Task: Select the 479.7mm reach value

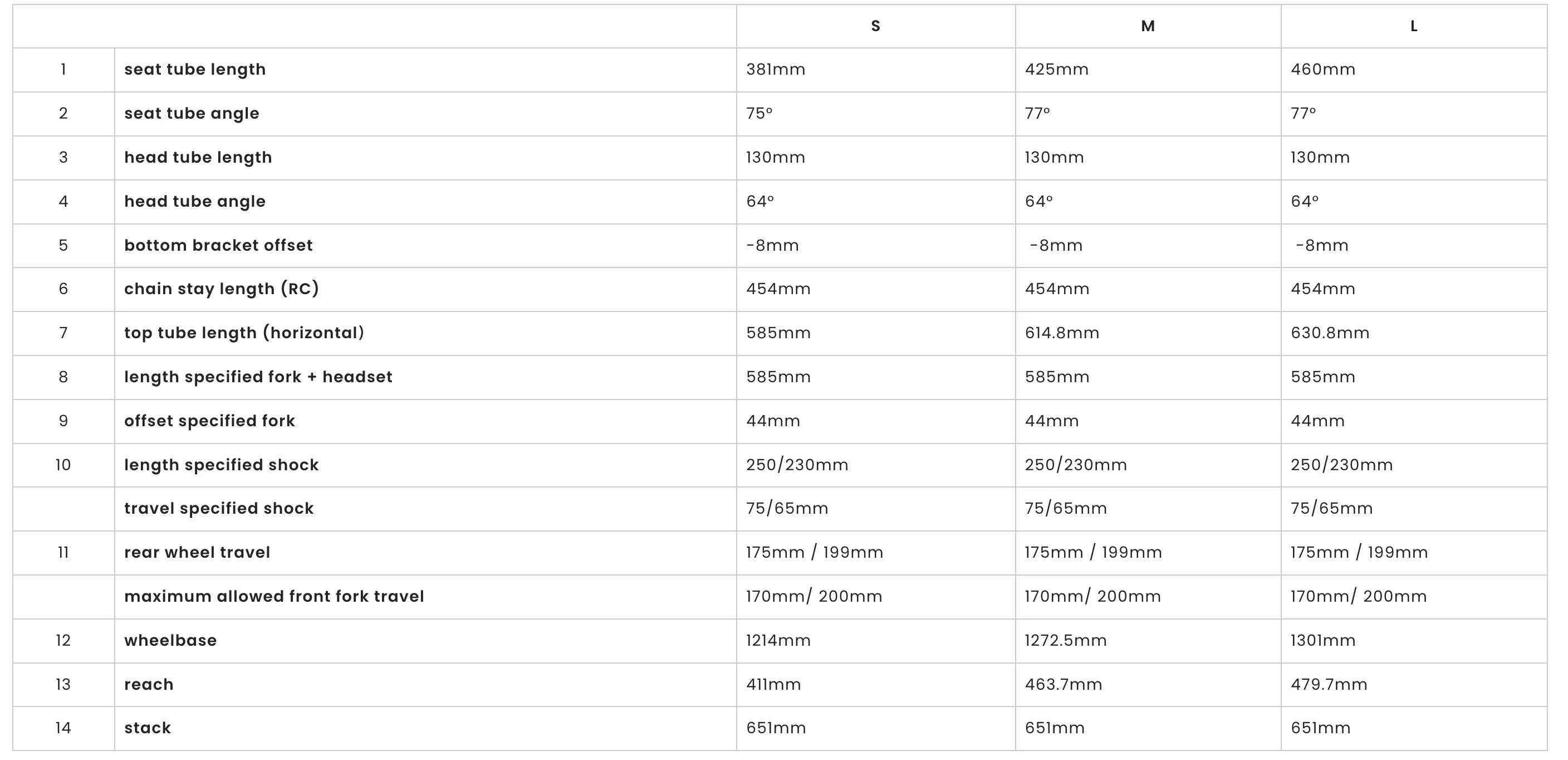Action: (x=1329, y=684)
